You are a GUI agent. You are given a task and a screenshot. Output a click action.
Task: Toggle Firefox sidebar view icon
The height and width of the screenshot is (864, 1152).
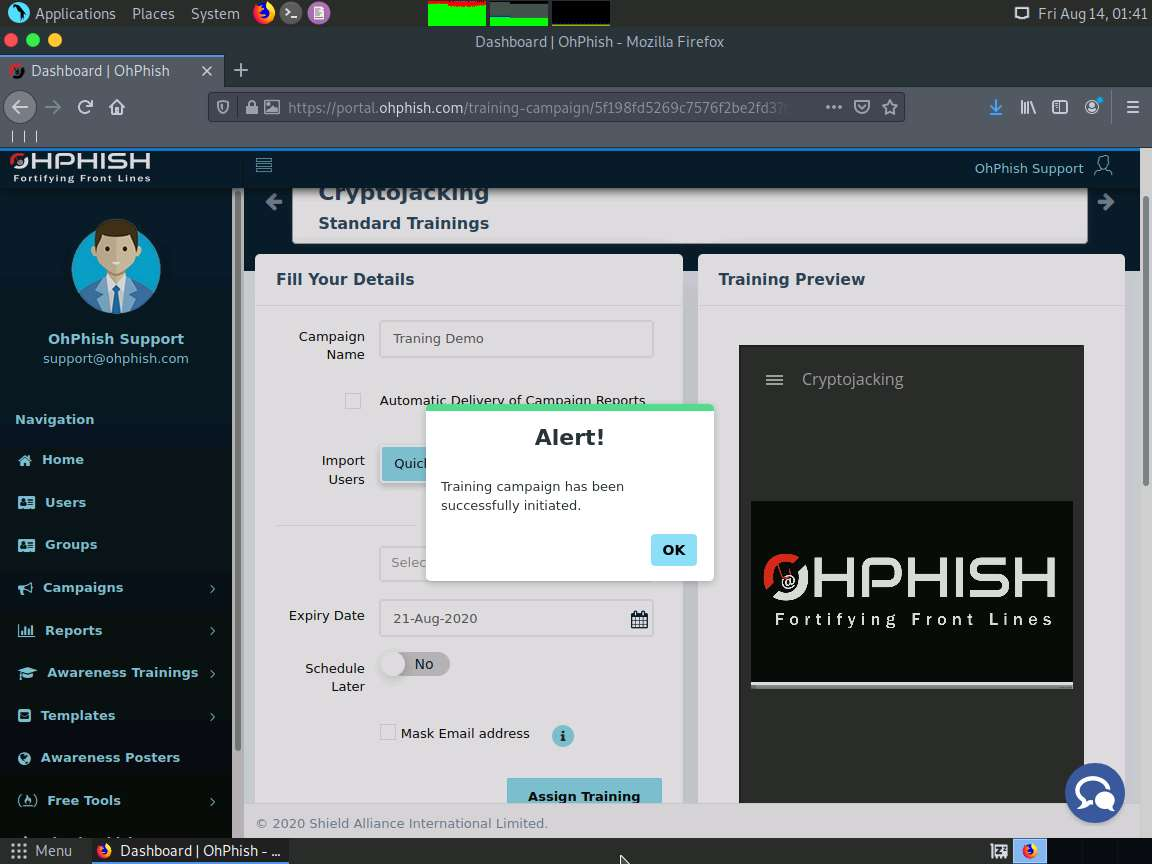click(x=1059, y=107)
